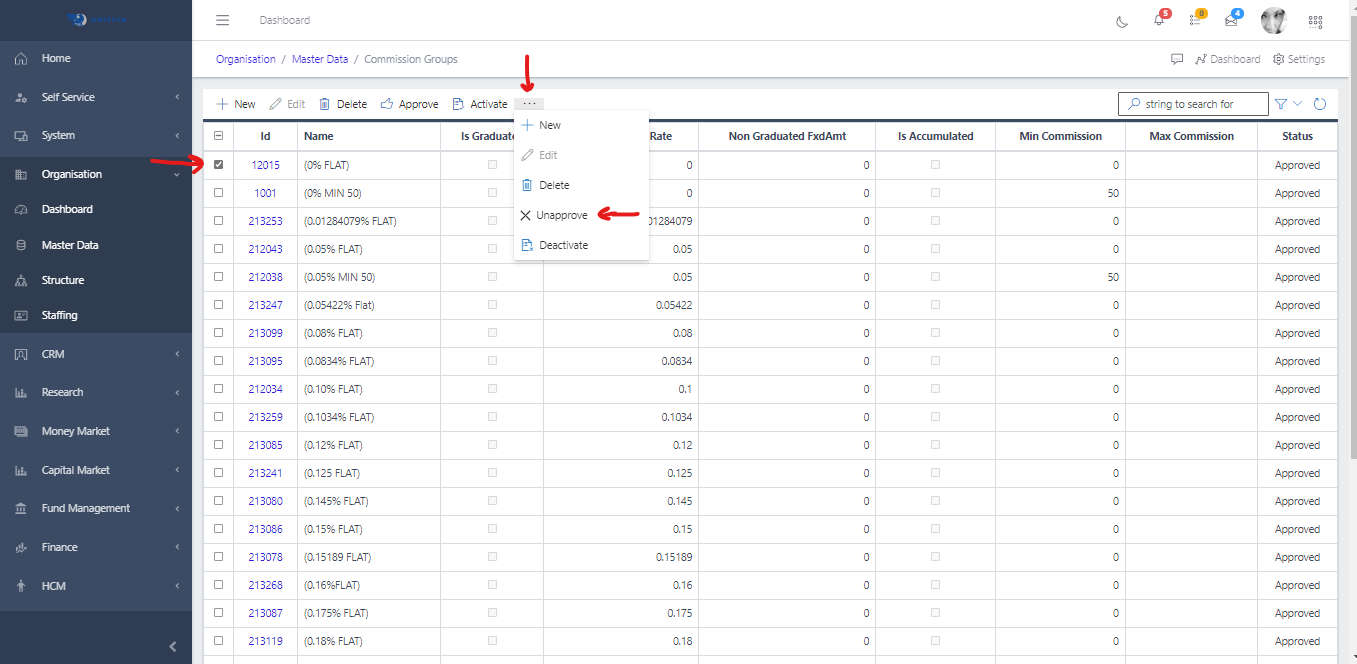Check the checkbox for row 1001
This screenshot has height=664, width=1357.
pos(218,193)
